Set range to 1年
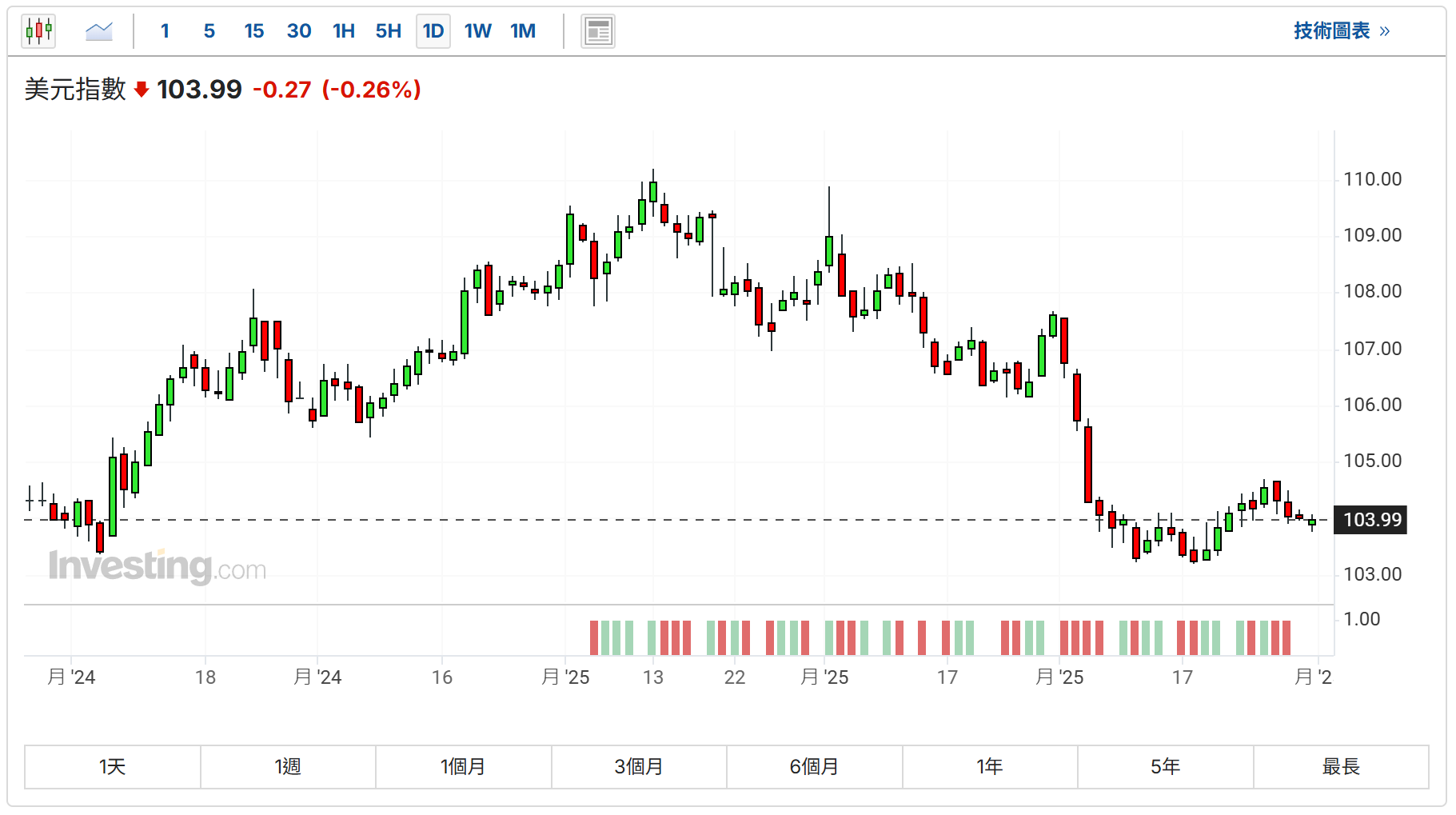1456x815 pixels. (x=990, y=767)
